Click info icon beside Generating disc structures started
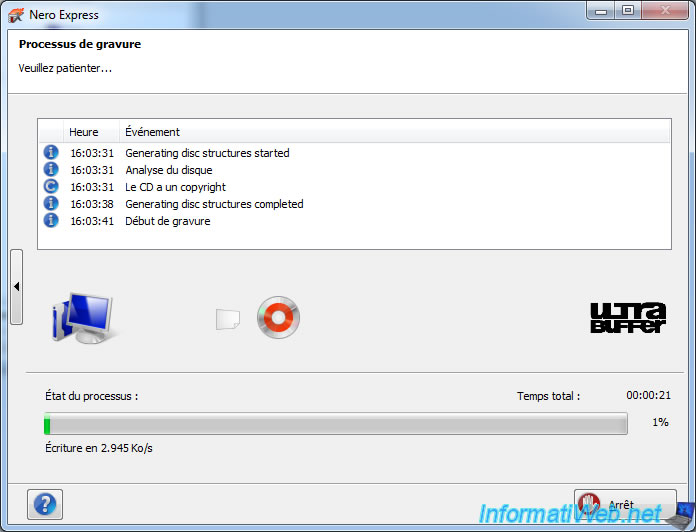Viewport: 696px width, 532px height. 51,153
